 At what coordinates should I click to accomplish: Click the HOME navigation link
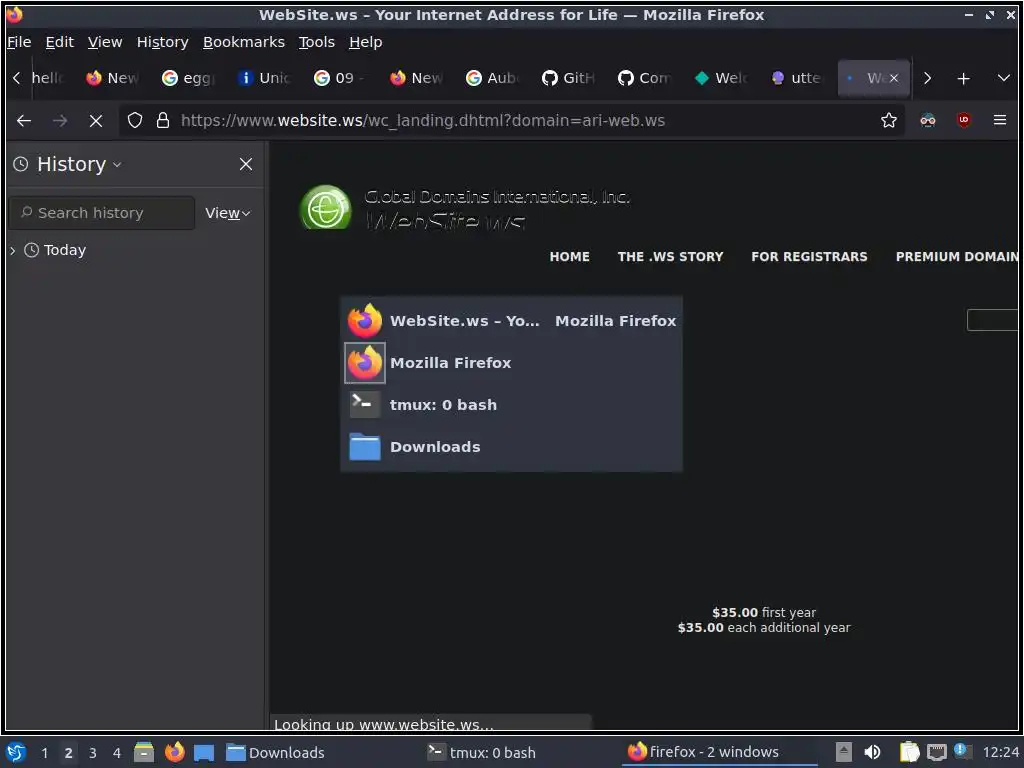tap(569, 257)
